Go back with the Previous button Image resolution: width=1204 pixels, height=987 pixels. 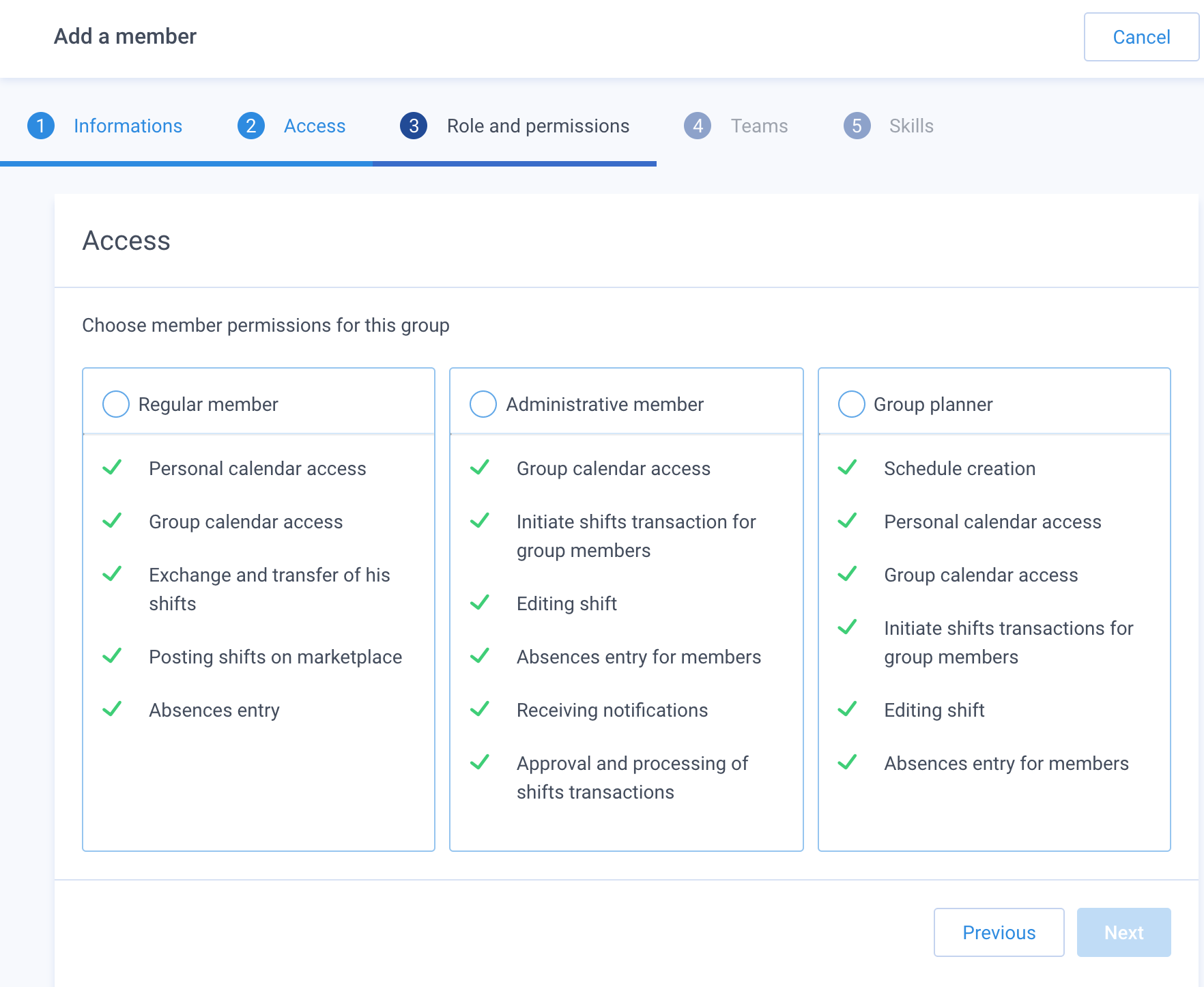pyautogui.click(x=999, y=932)
